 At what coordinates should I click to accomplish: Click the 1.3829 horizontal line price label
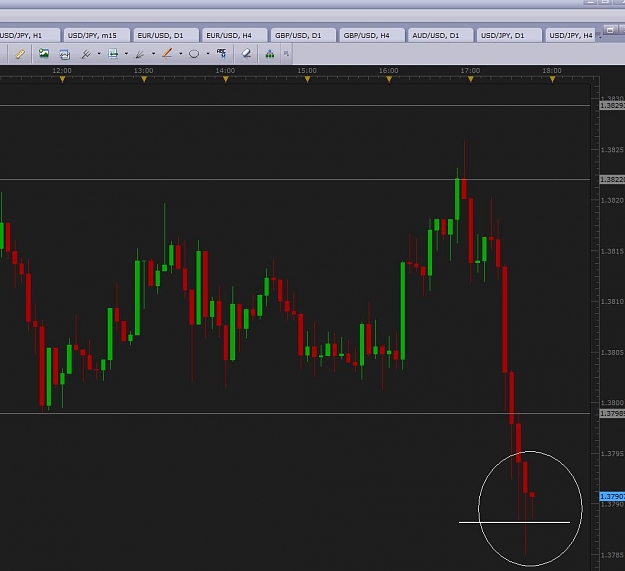tap(612, 106)
